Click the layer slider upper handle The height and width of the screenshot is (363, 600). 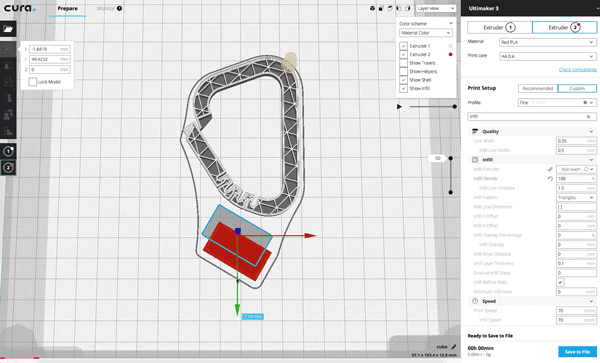click(450, 158)
